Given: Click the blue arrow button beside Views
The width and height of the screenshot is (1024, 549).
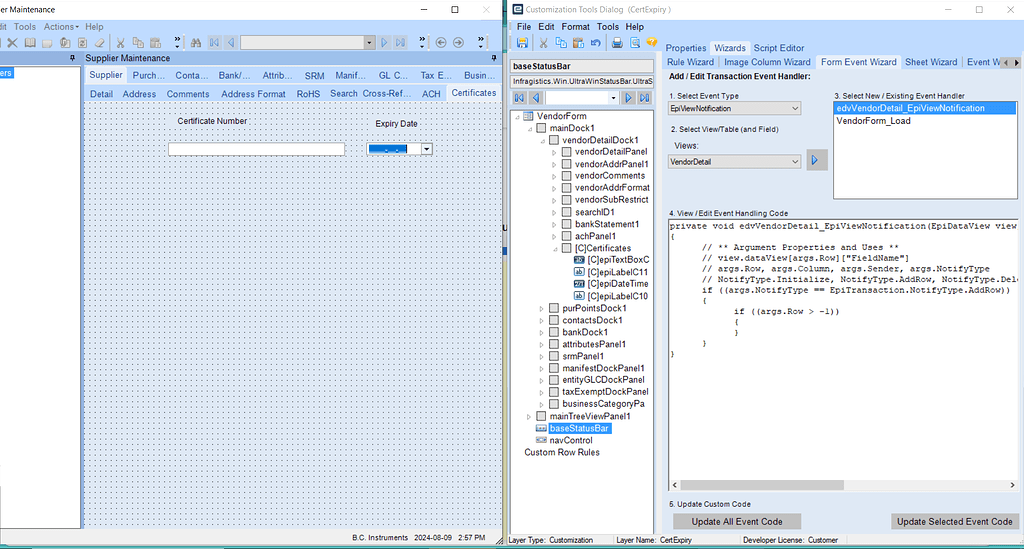Looking at the screenshot, I should click(817, 160).
